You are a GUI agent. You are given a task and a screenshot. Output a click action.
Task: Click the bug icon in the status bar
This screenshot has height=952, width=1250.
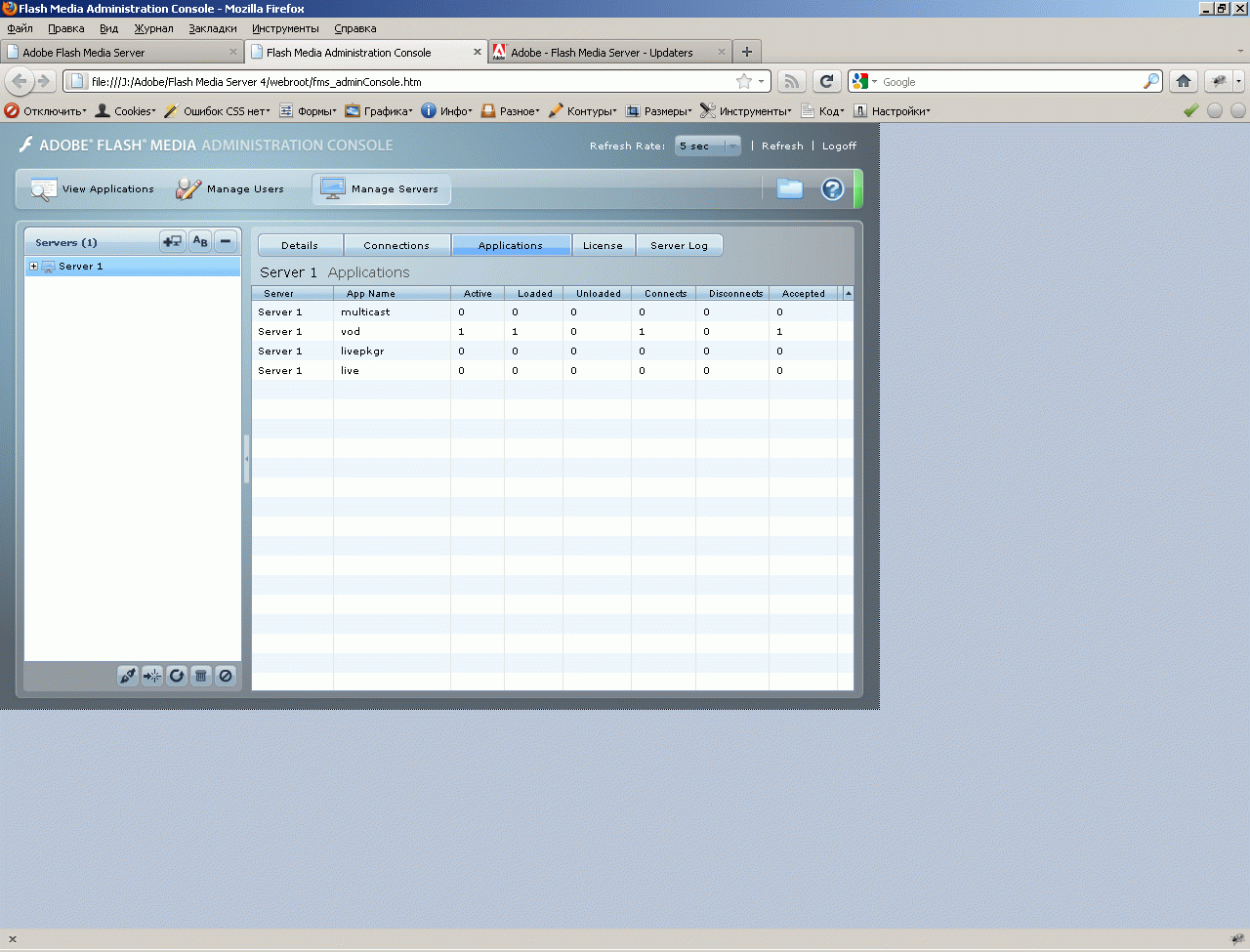click(1237, 939)
